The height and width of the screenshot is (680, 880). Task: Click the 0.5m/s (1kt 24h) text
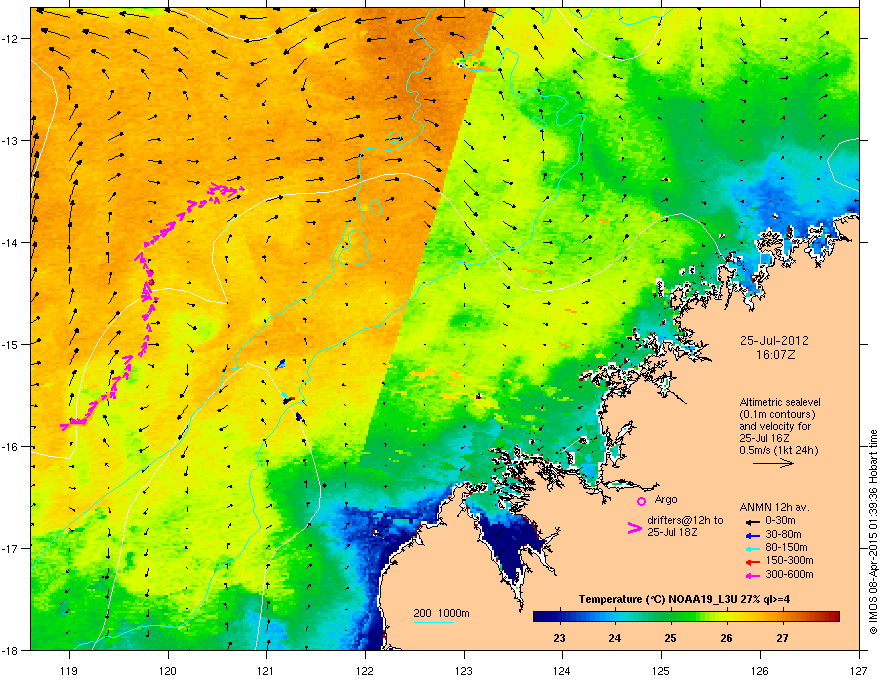(779, 450)
